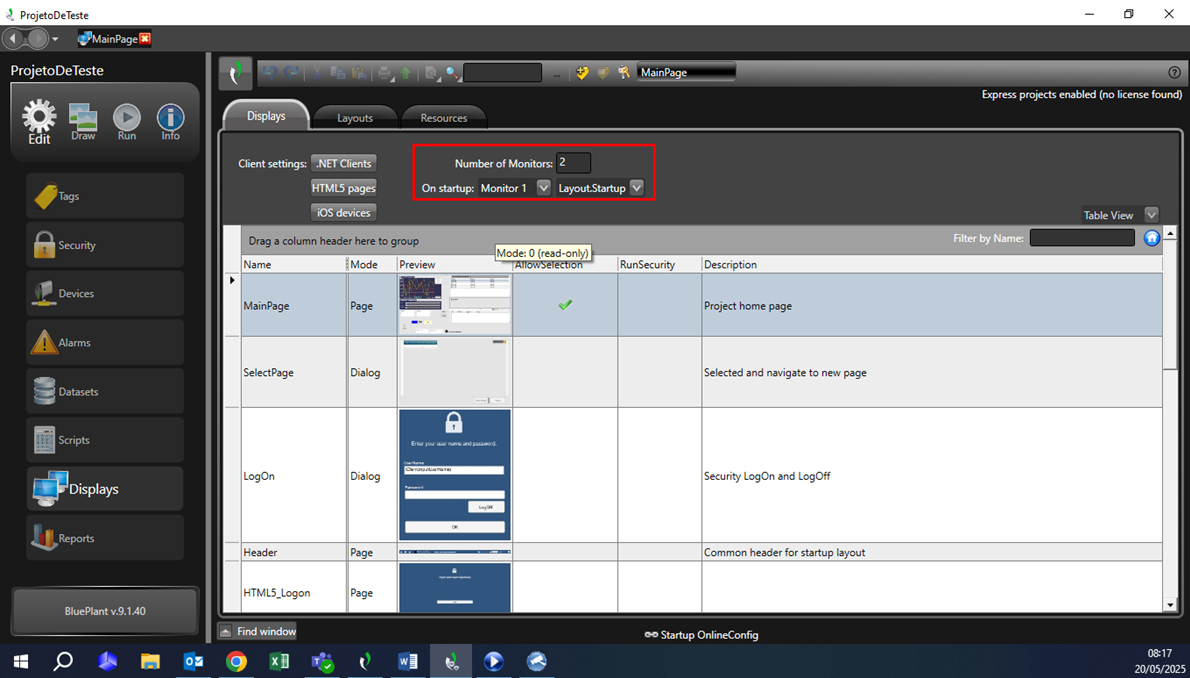Image resolution: width=1190 pixels, height=678 pixels.
Task: Click the .NET Clients button
Action: coord(344,163)
